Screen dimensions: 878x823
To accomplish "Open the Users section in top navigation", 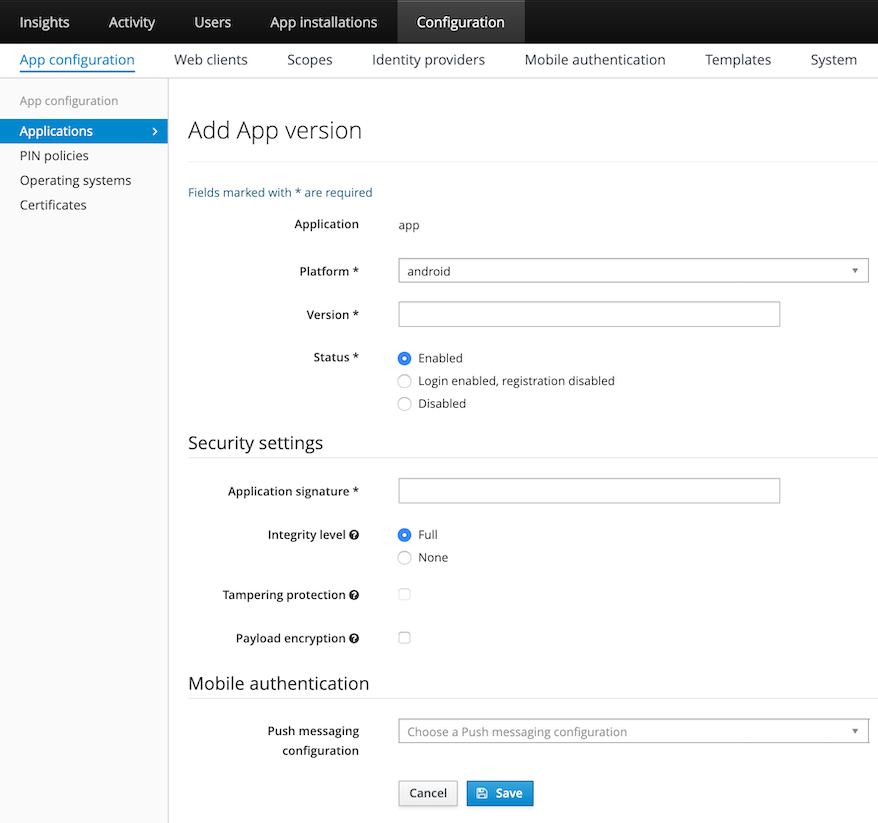I will (x=212, y=22).
